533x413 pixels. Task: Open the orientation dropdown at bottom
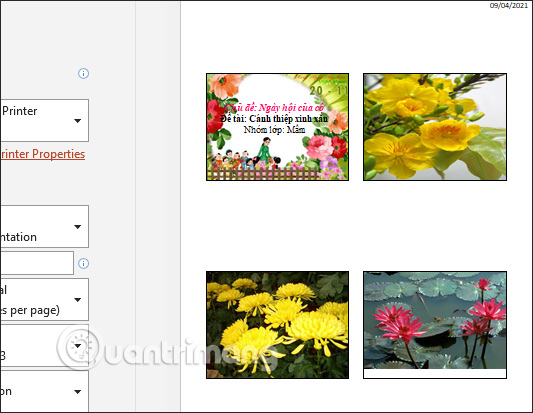tap(44, 391)
